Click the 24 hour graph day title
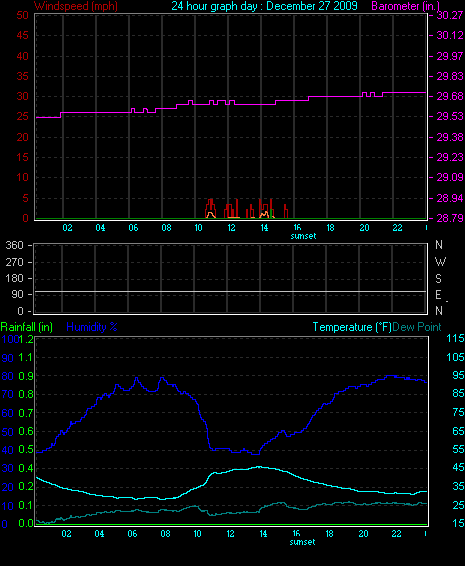Viewport: 465px width, 566px height. click(x=264, y=6)
